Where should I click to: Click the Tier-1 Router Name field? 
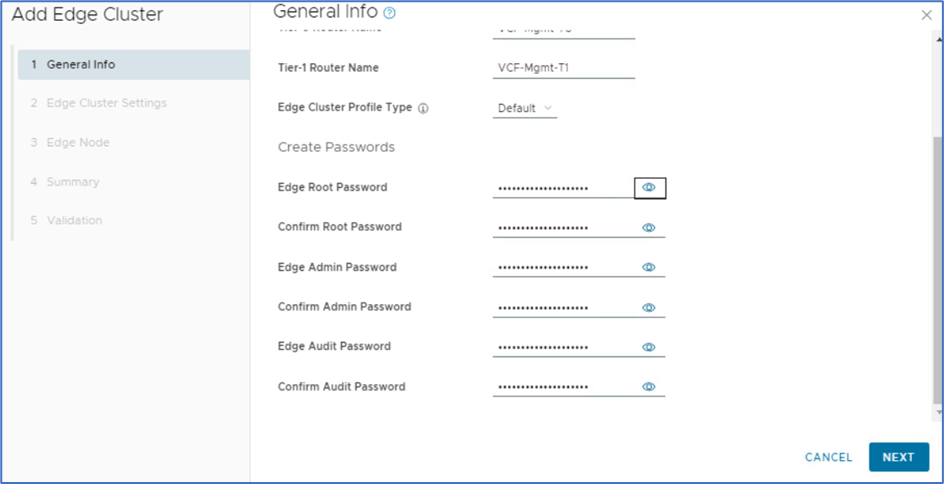(564, 68)
